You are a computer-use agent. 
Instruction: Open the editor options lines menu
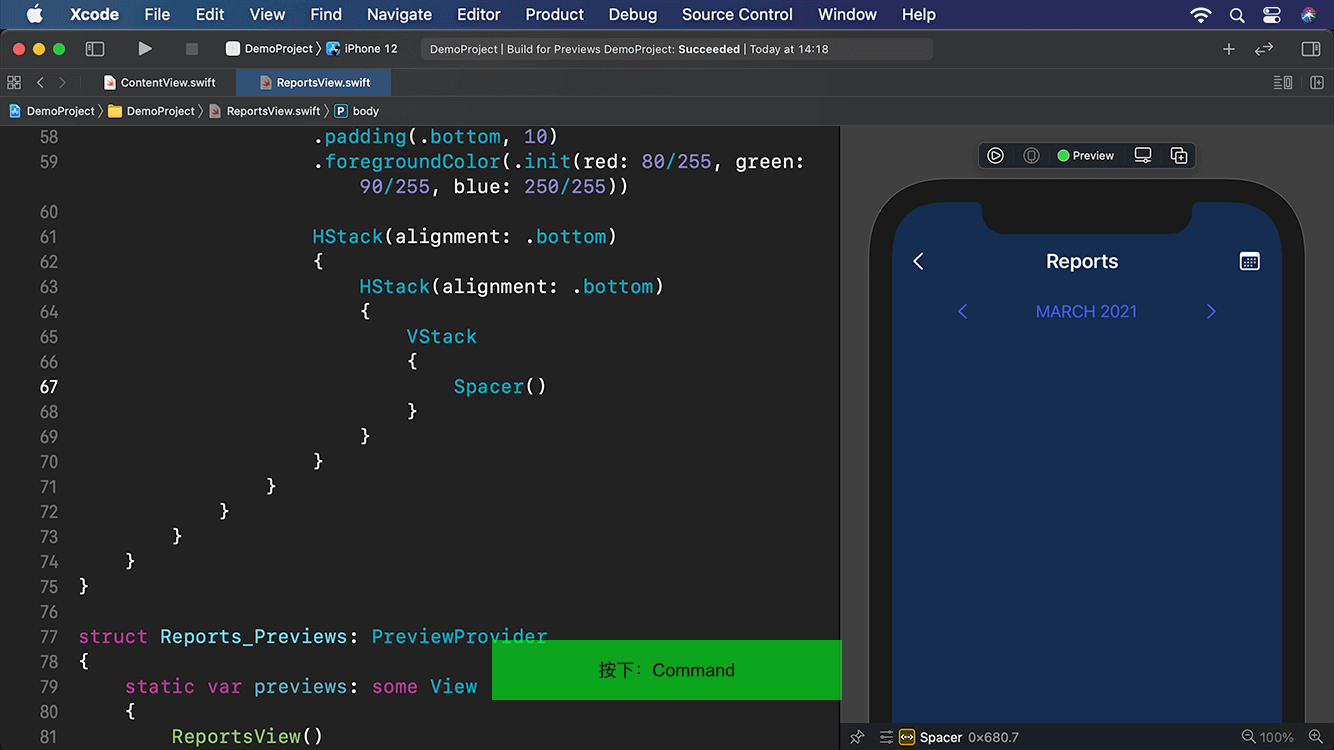[x=1283, y=82]
